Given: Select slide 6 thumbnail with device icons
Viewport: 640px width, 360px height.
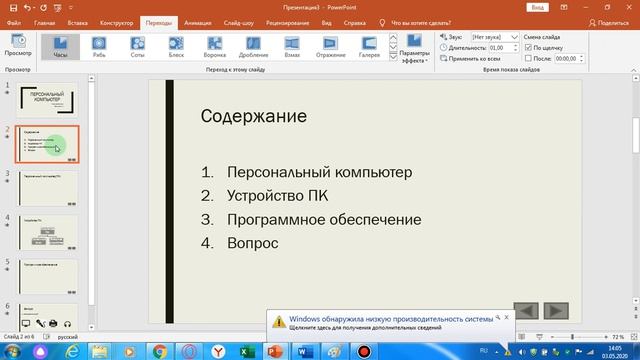Looking at the screenshot, I should pos(47,318).
